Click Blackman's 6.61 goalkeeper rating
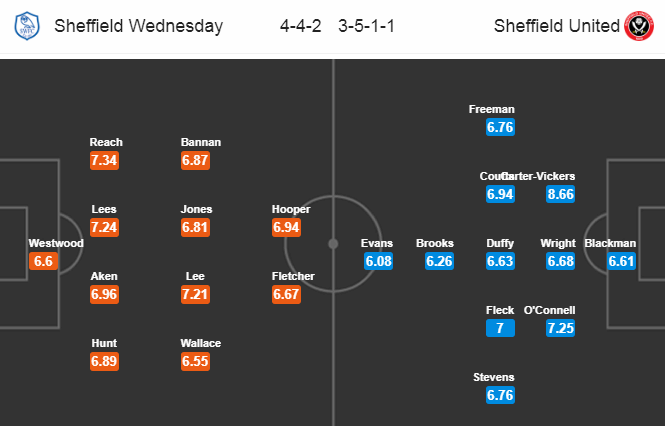This screenshot has height=426, width=665. (x=621, y=261)
